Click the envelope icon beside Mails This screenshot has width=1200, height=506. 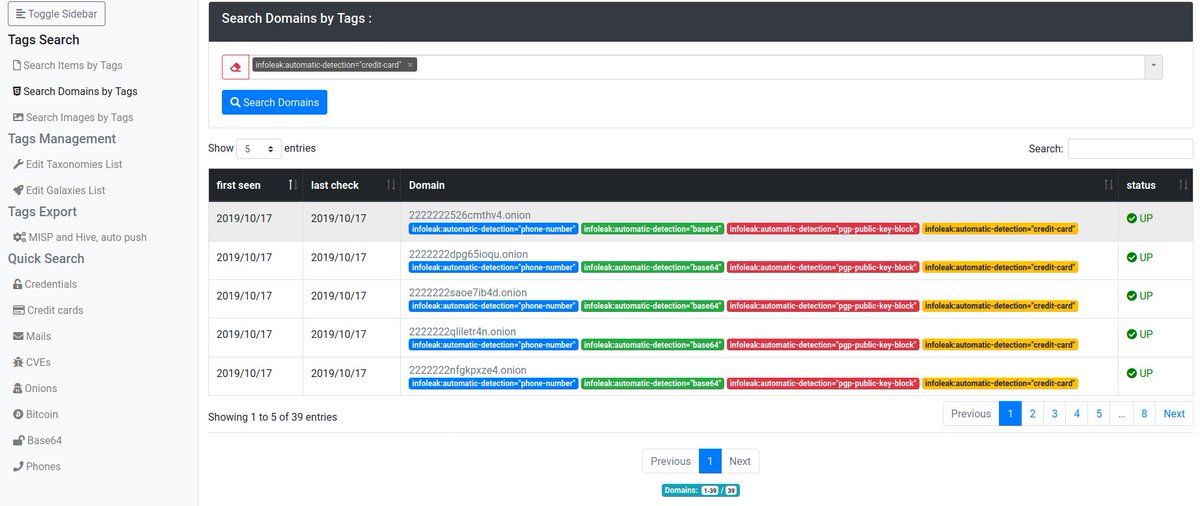[x=18, y=336]
